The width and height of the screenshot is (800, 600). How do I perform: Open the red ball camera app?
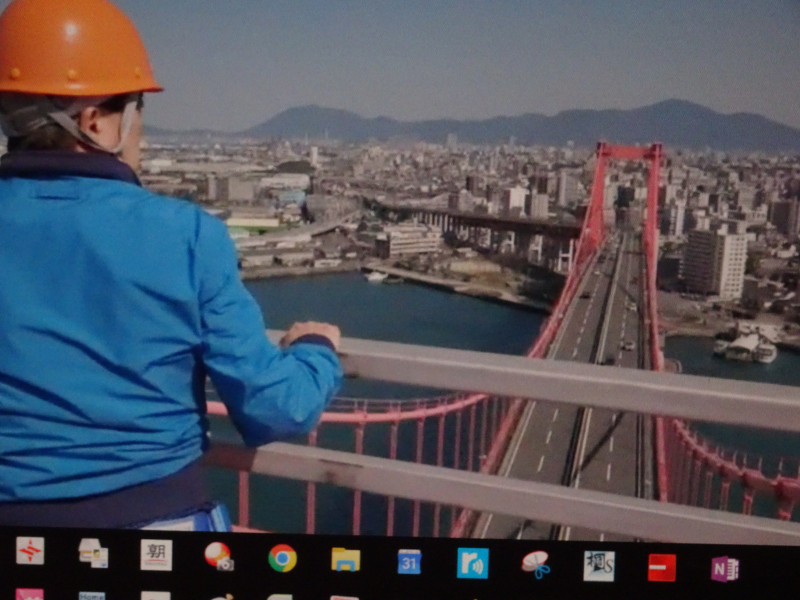(219, 556)
